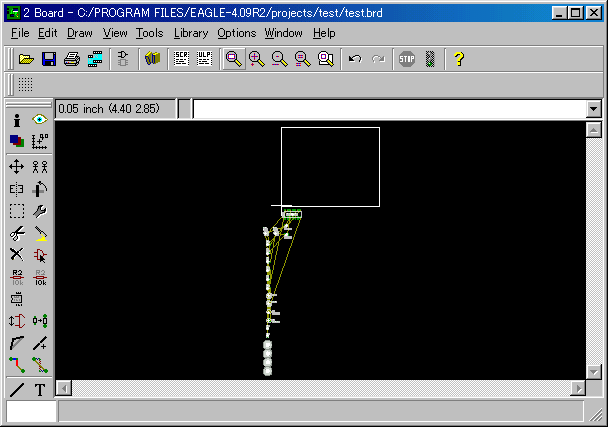Select the Route tool
Screen dimensions: 608x427
[x=17, y=365]
